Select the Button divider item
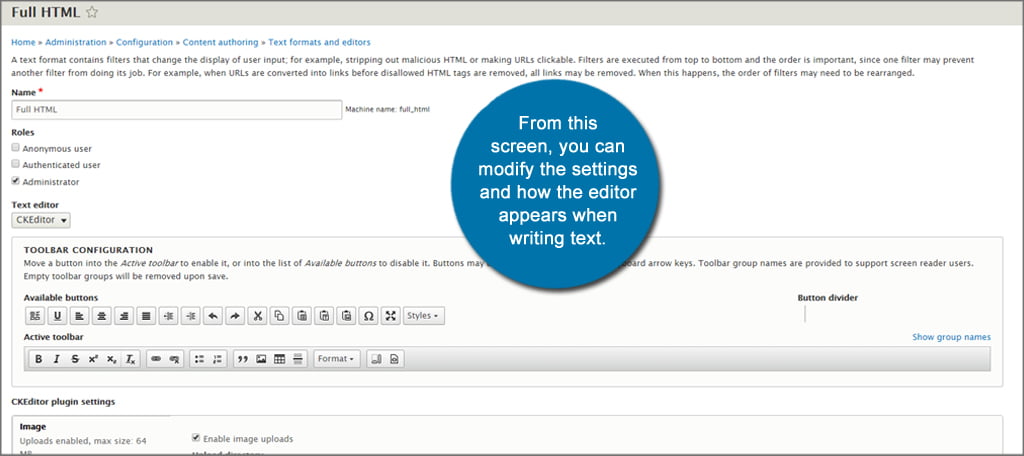 click(805, 314)
